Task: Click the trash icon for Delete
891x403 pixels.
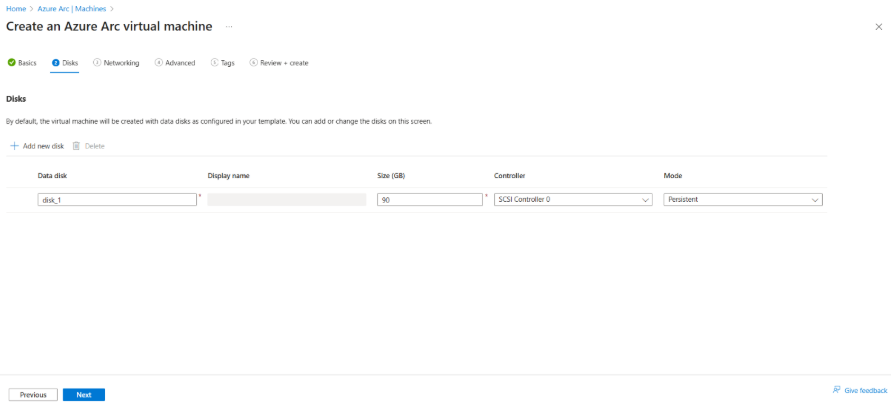Action: click(76, 146)
